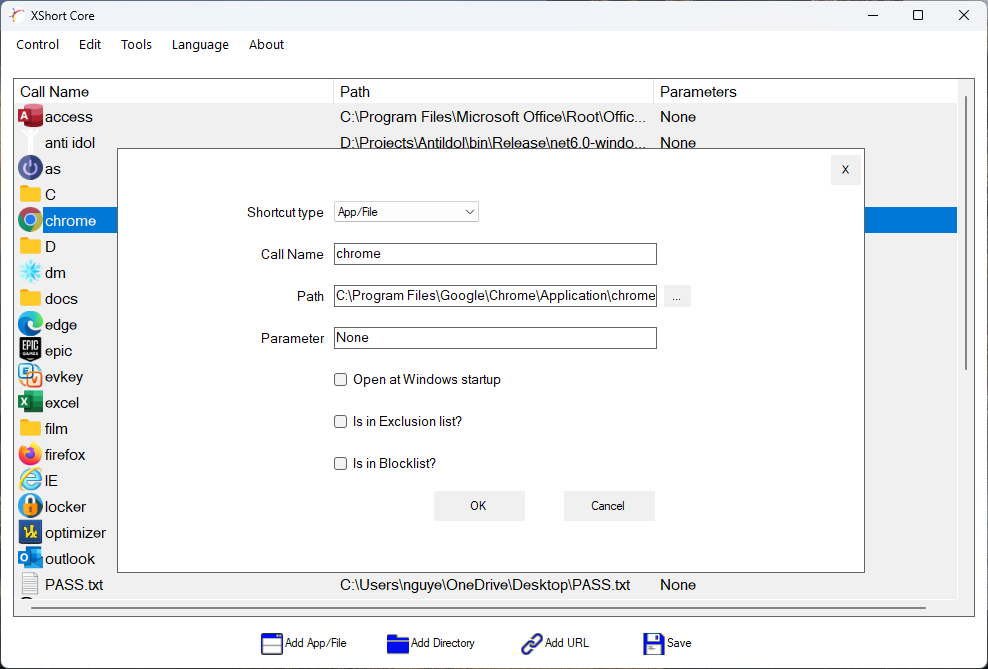Click the Call Name column header
988x669 pixels.
pyautogui.click(x=173, y=92)
